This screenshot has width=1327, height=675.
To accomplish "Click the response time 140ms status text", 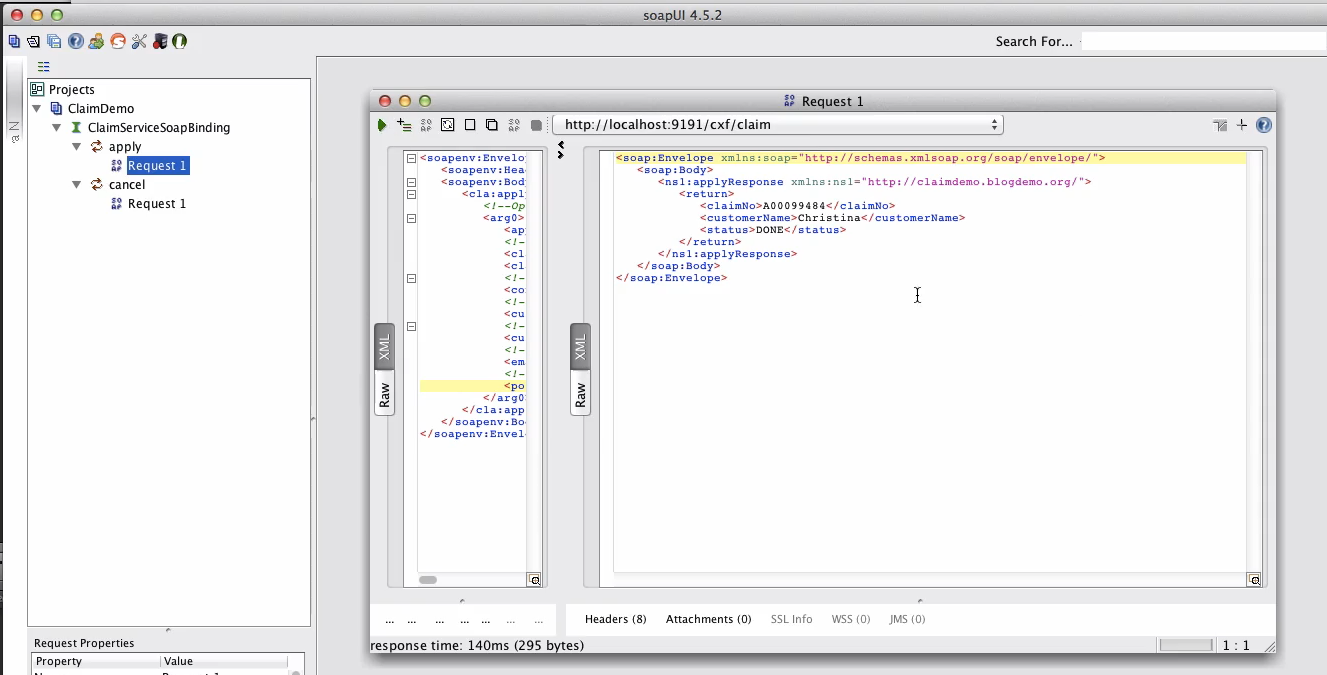I will point(477,645).
